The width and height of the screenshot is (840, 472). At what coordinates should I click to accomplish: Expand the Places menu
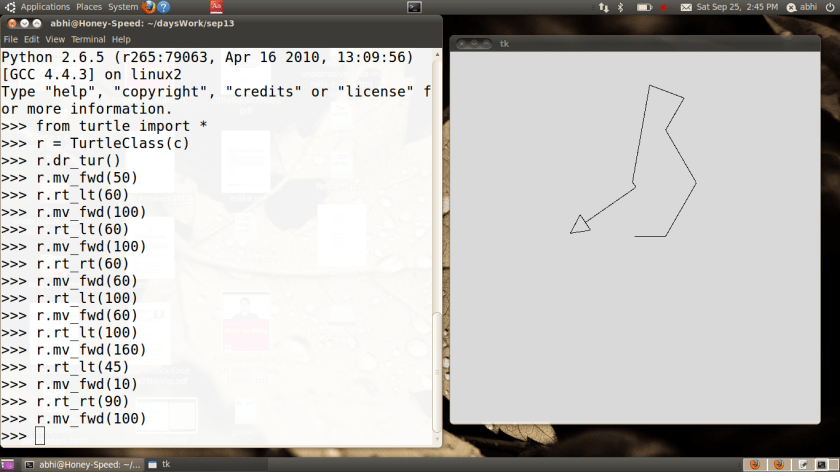click(89, 7)
